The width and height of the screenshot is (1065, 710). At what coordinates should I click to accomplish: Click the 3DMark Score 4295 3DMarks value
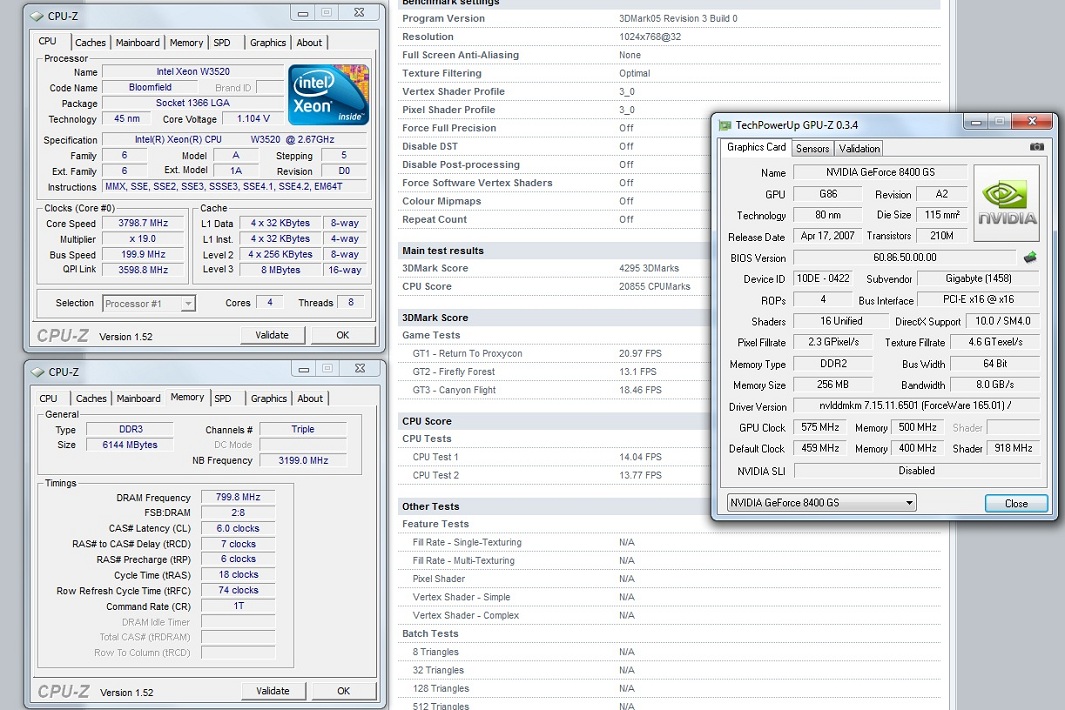649,268
